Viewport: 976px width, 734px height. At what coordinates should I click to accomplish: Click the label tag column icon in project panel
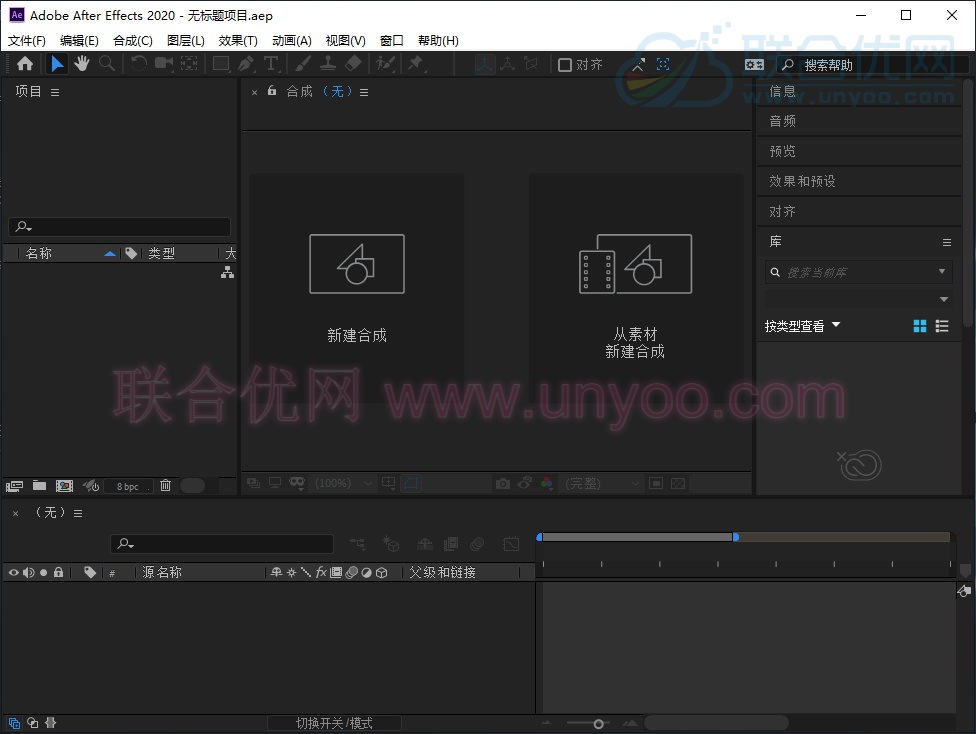(x=131, y=253)
